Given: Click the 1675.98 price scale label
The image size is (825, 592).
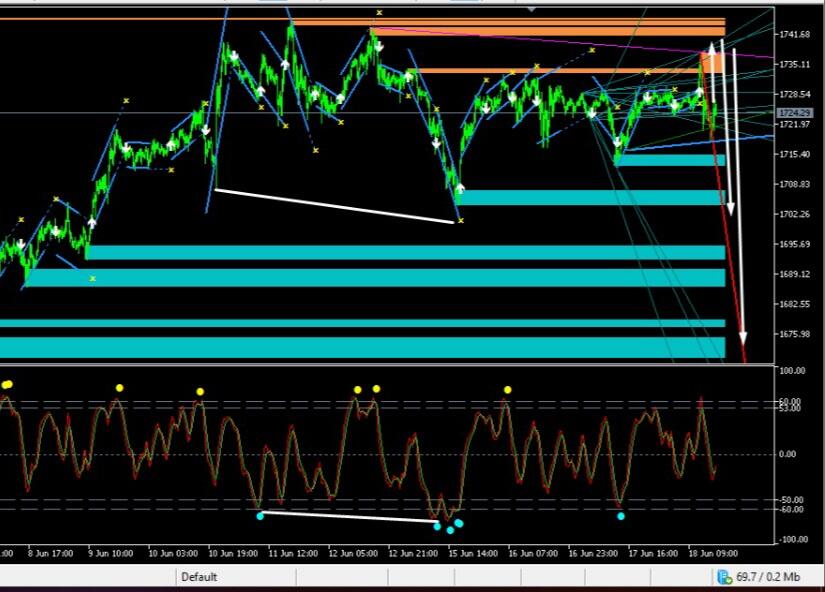Looking at the screenshot, I should click(795, 334).
